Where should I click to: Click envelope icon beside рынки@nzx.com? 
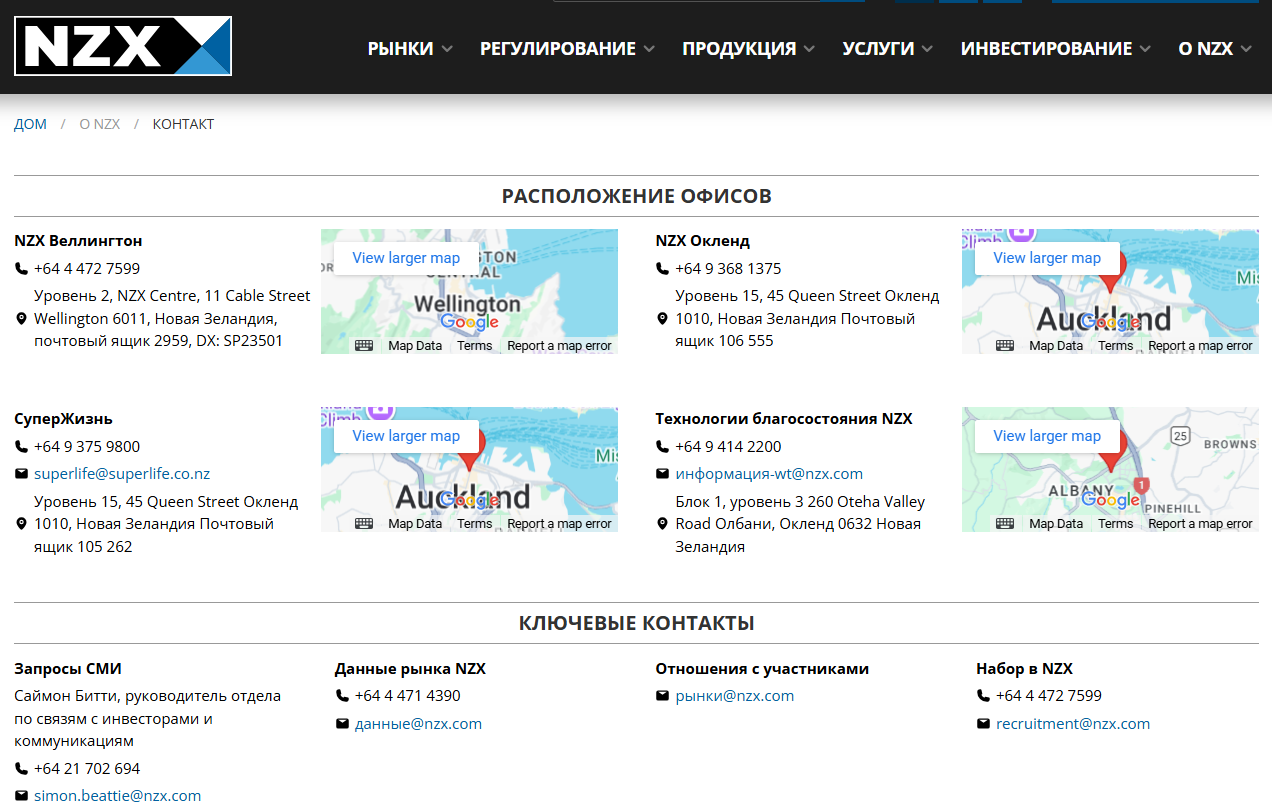pos(662,696)
